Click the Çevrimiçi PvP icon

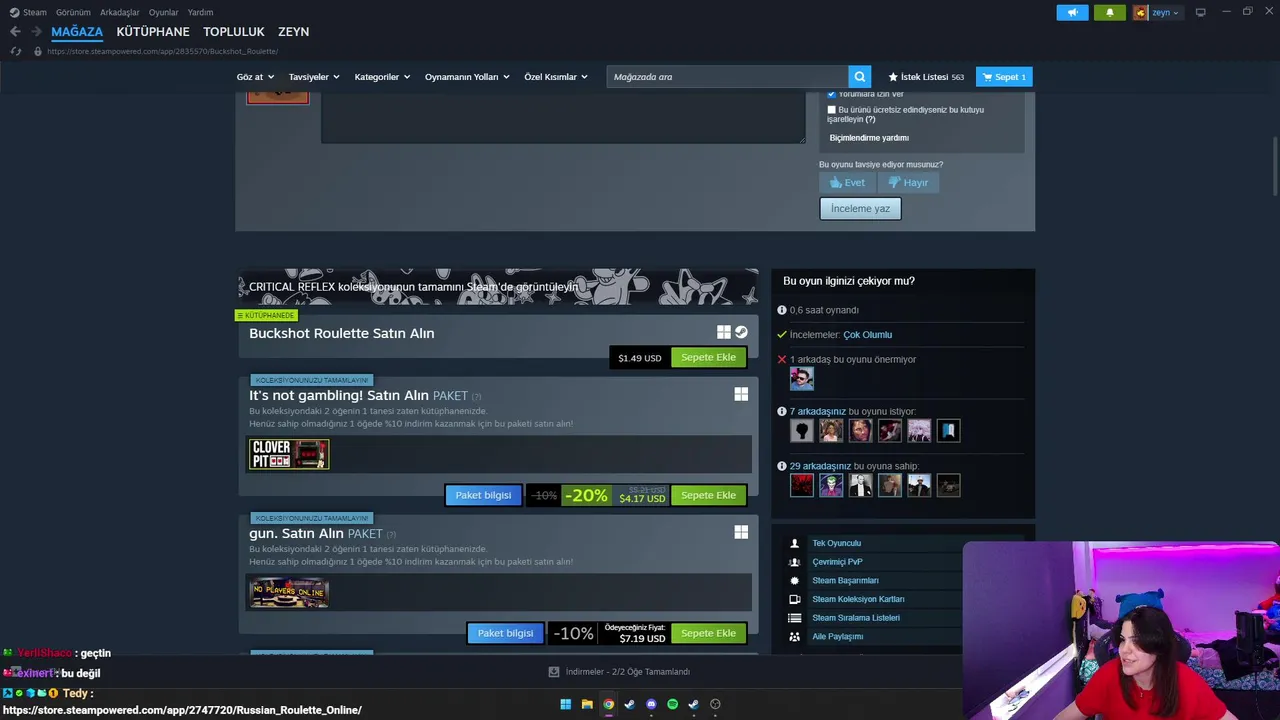pos(795,562)
